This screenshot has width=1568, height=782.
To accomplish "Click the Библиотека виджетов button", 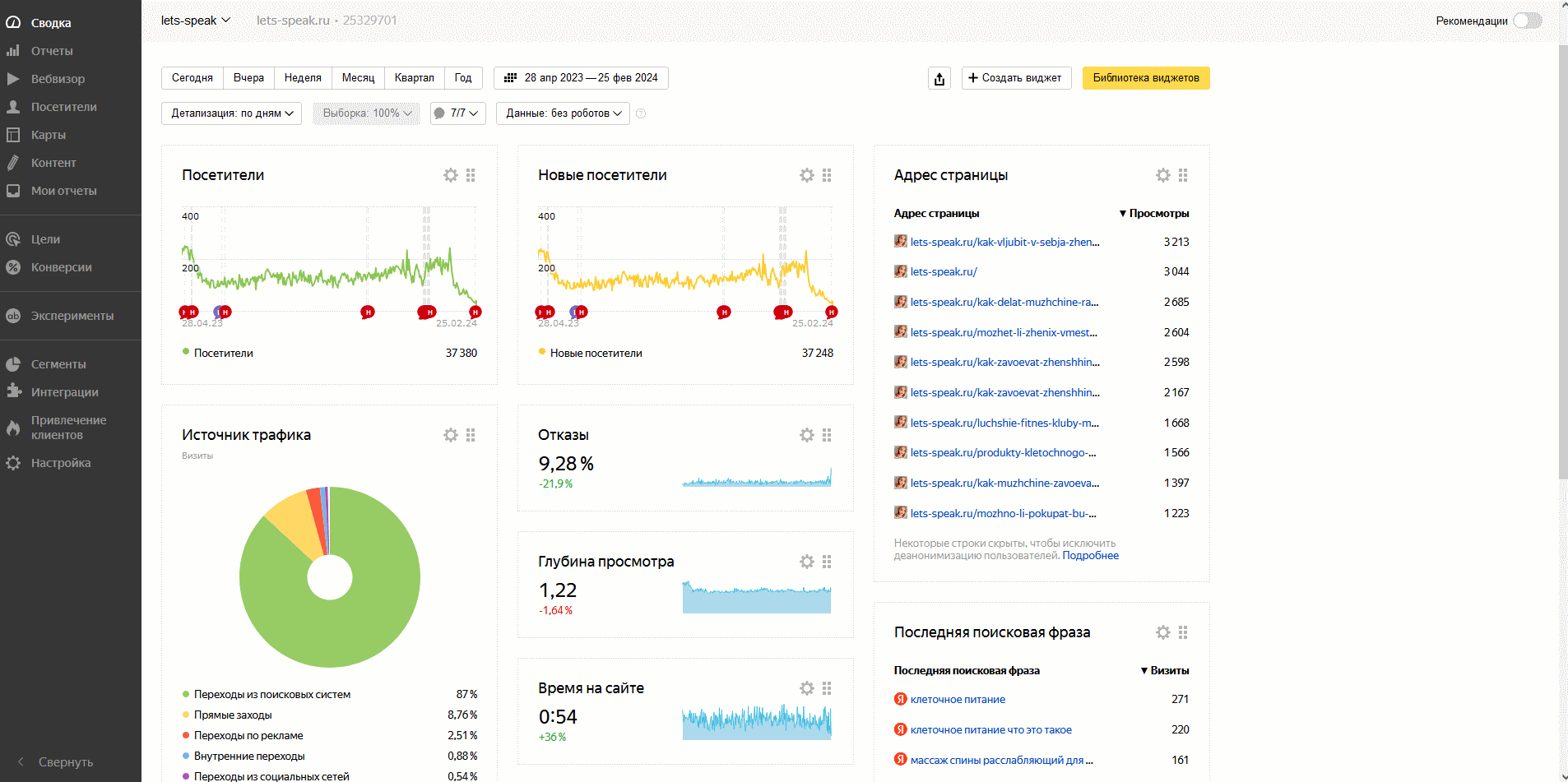I will (x=1145, y=78).
